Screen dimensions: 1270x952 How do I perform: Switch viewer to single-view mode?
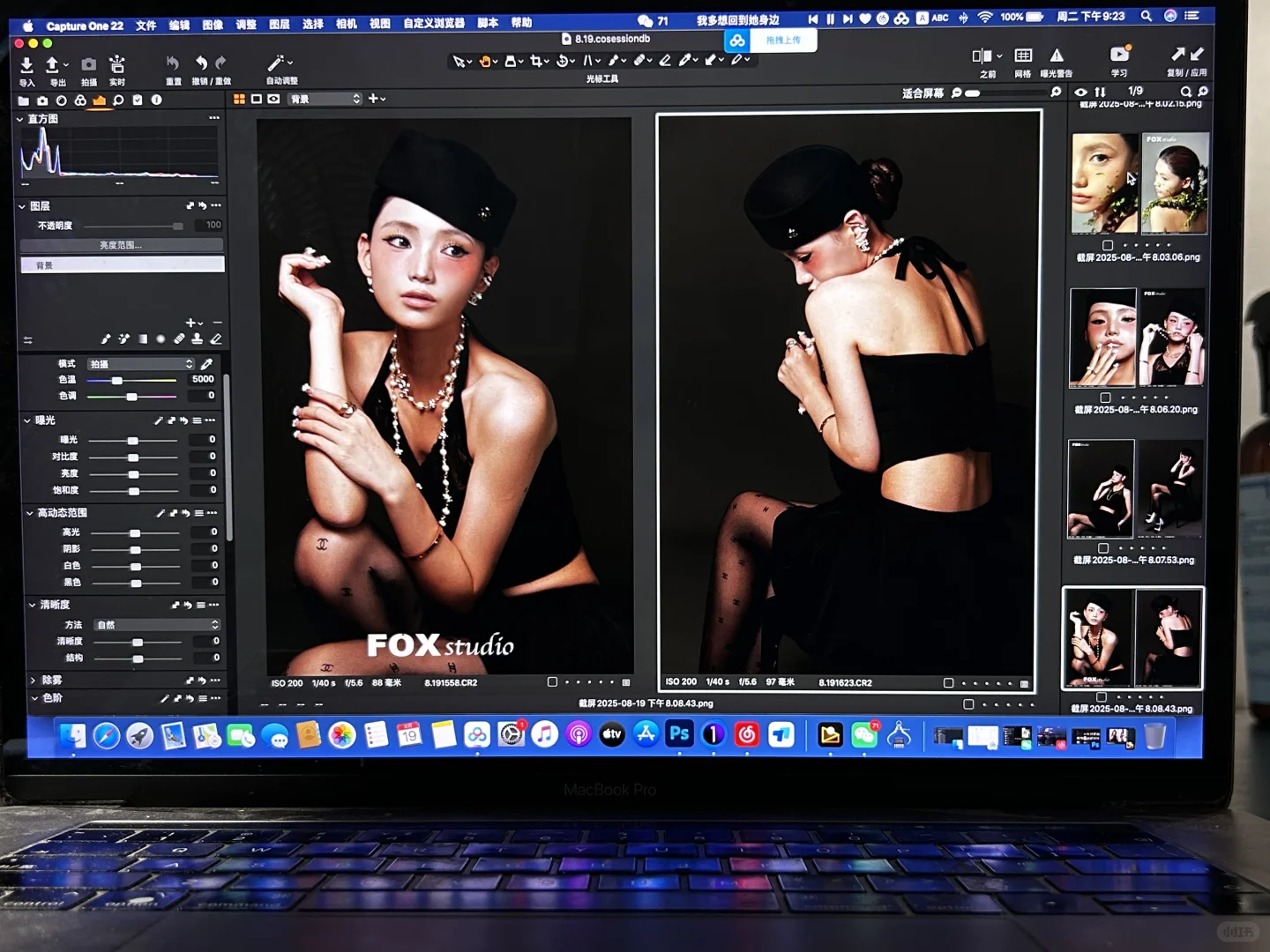point(256,99)
